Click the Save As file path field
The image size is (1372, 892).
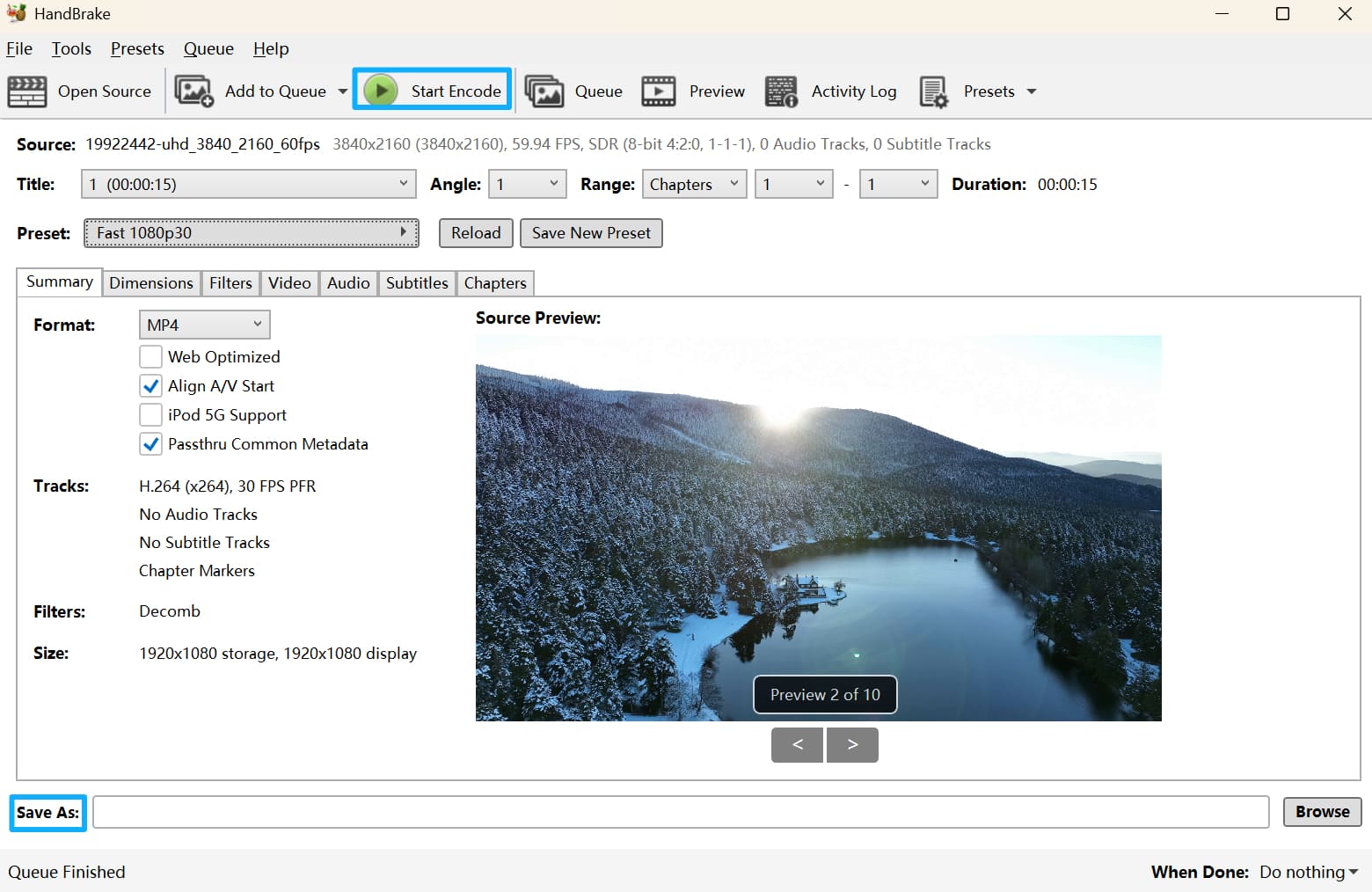677,812
